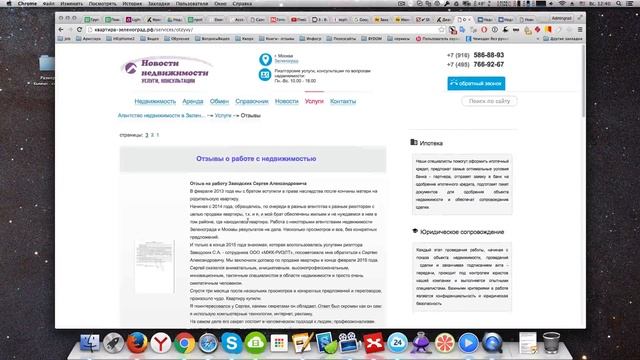Open Обучение bookmarks folder
This screenshot has height=360, width=640.
pyautogui.click(x=177, y=39)
